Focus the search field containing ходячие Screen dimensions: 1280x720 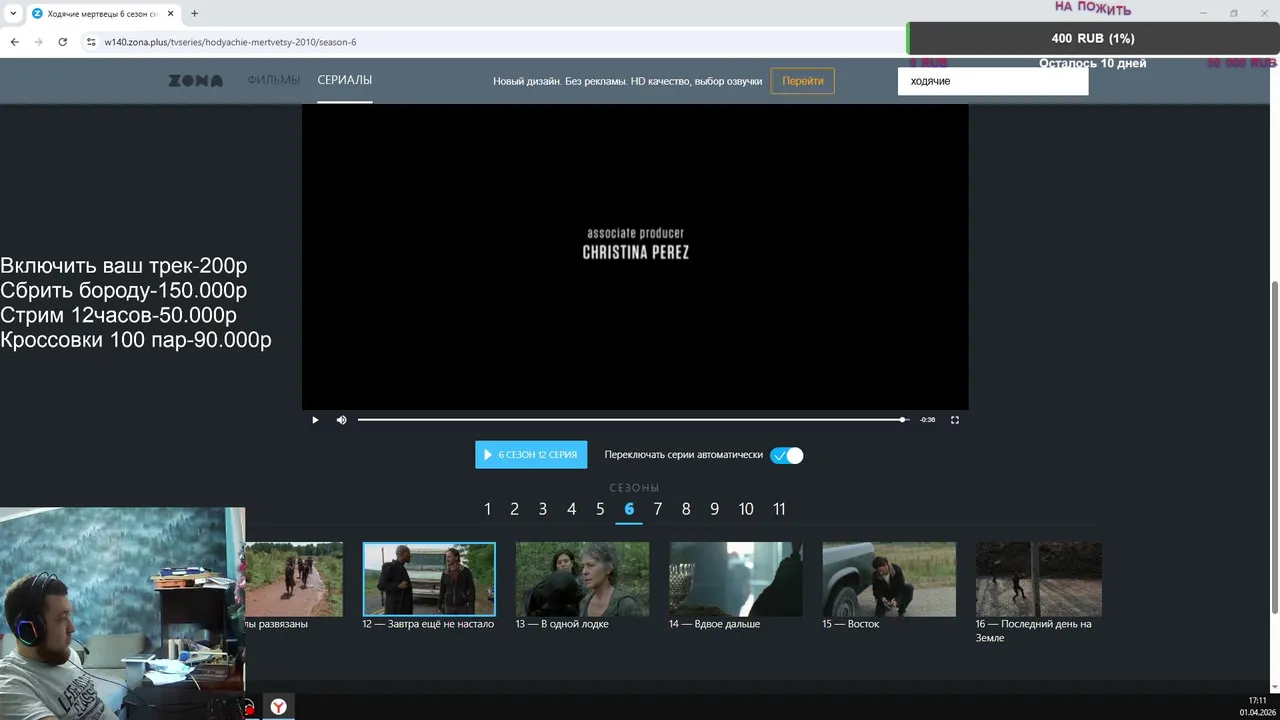[x=992, y=81]
